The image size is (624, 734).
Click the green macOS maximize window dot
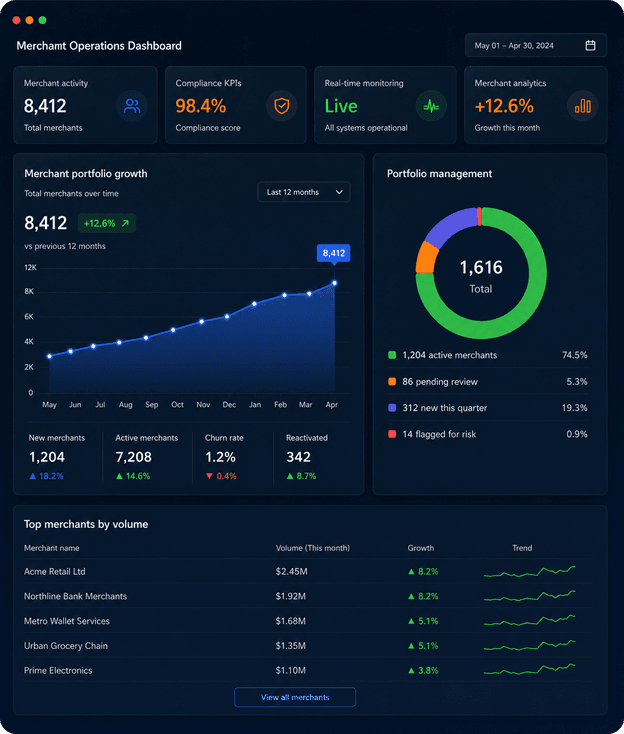click(x=43, y=20)
